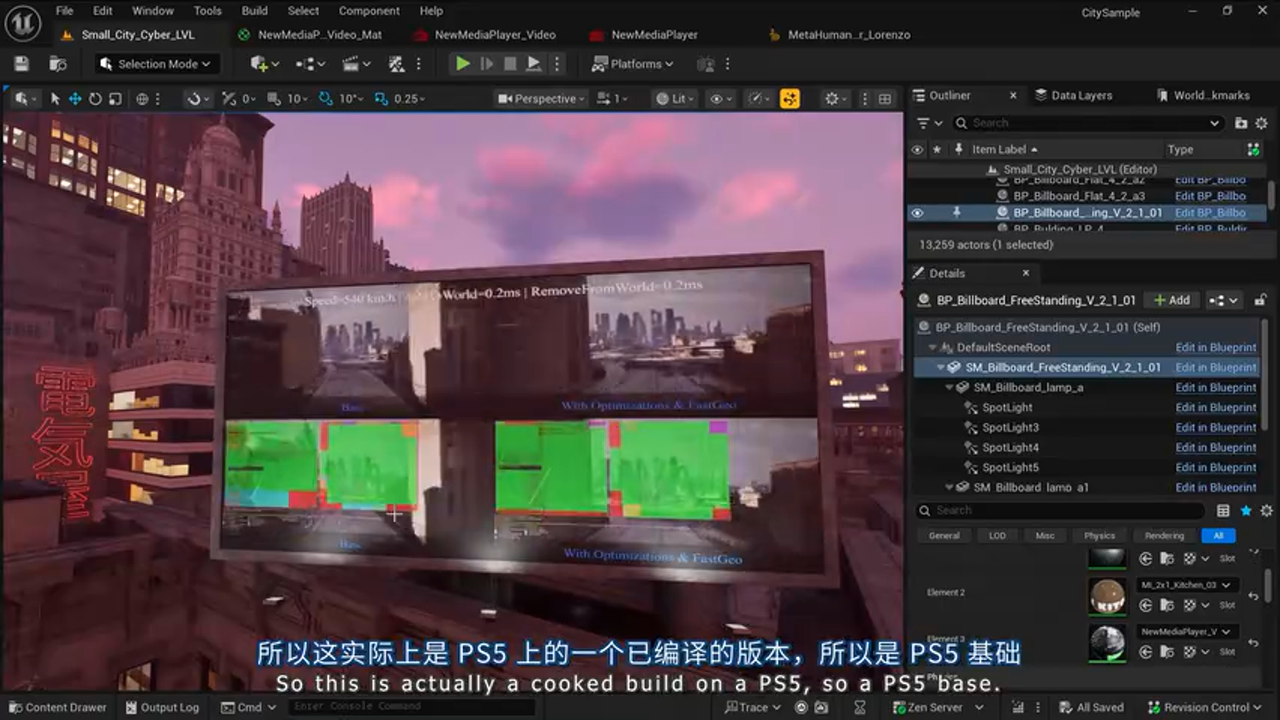The width and height of the screenshot is (1280, 720).
Task: Enable the snapping highlight toggle in viewport toolbar
Action: coord(789,98)
